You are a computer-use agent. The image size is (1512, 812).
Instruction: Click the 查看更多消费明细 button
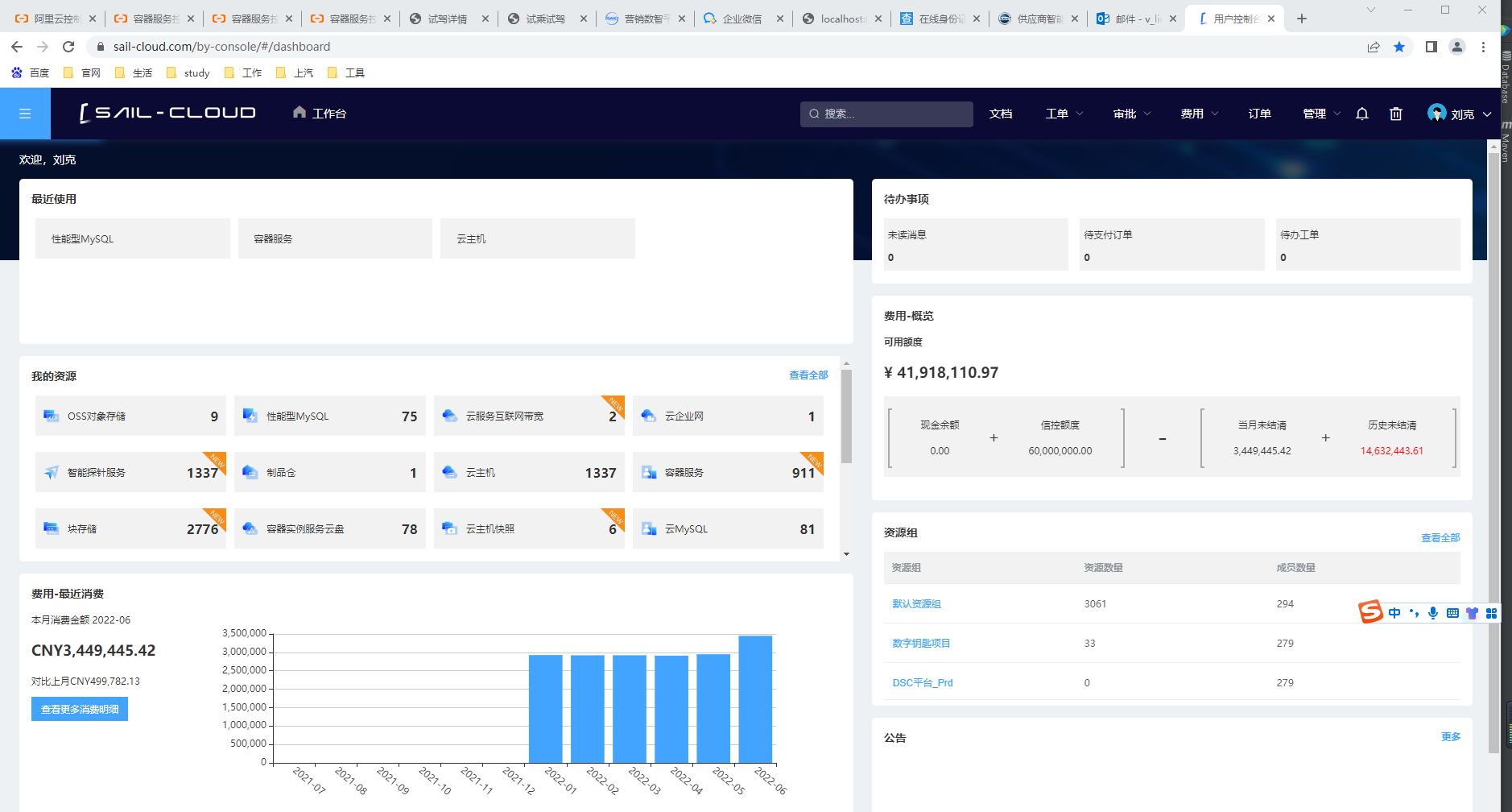click(x=80, y=709)
